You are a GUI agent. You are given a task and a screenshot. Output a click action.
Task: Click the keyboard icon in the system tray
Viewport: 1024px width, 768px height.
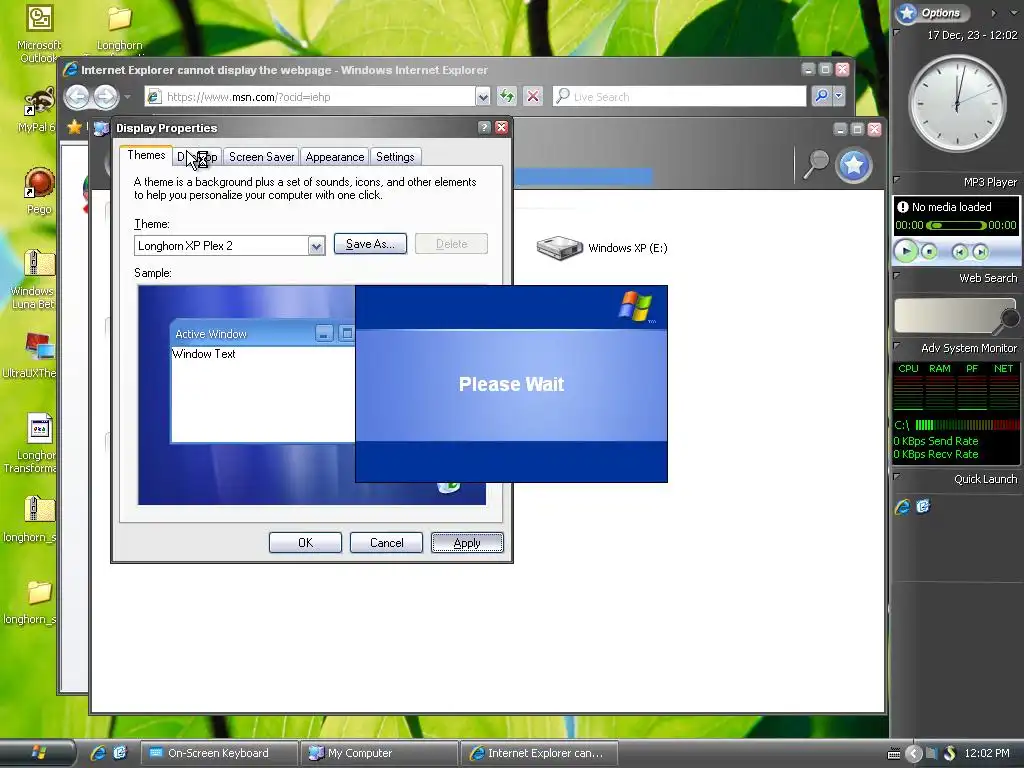pos(894,754)
